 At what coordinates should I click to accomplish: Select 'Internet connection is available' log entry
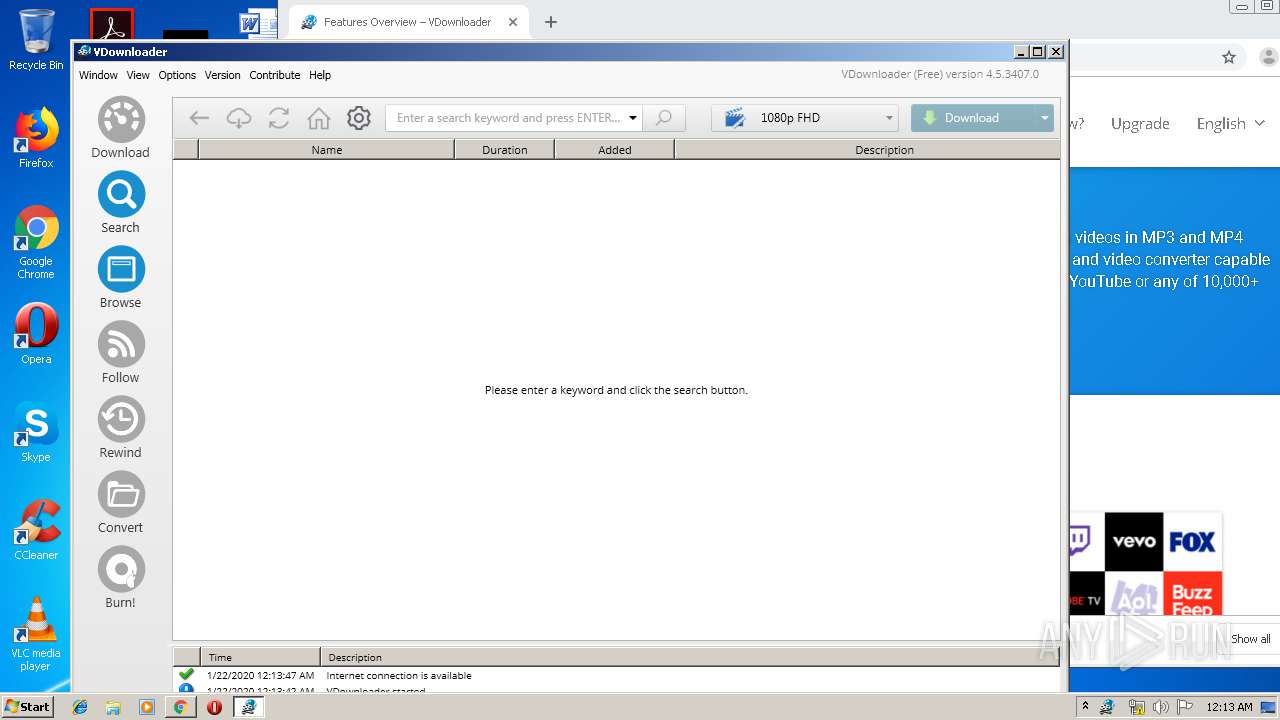(x=399, y=676)
